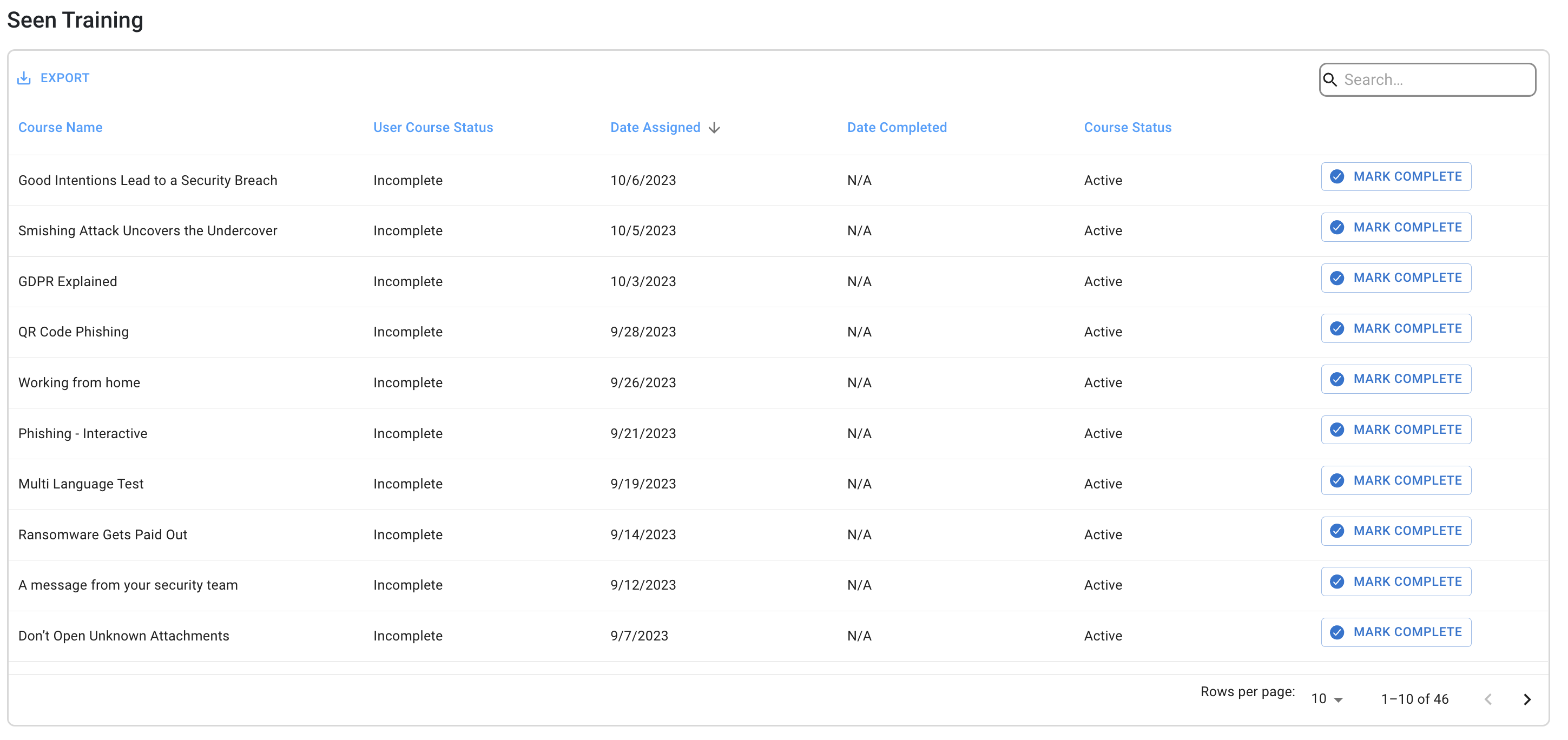Click the 'Rows per page:' label
Viewport: 1568px width, 740px height.
click(1248, 692)
